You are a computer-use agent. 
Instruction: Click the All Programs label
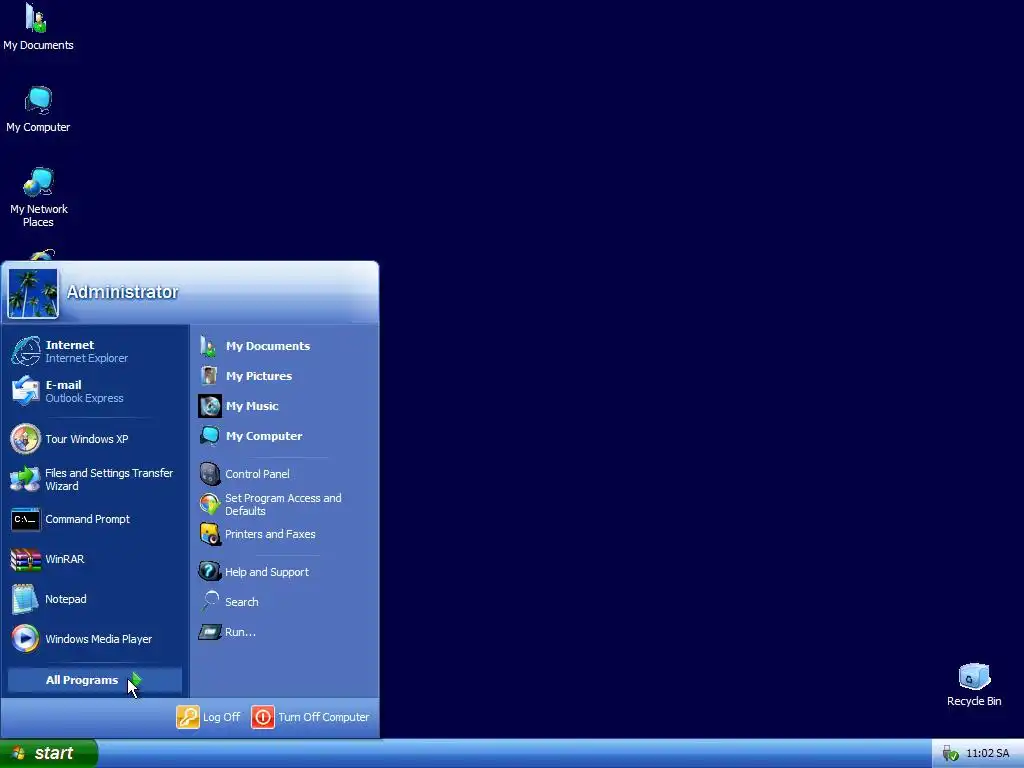tap(82, 680)
